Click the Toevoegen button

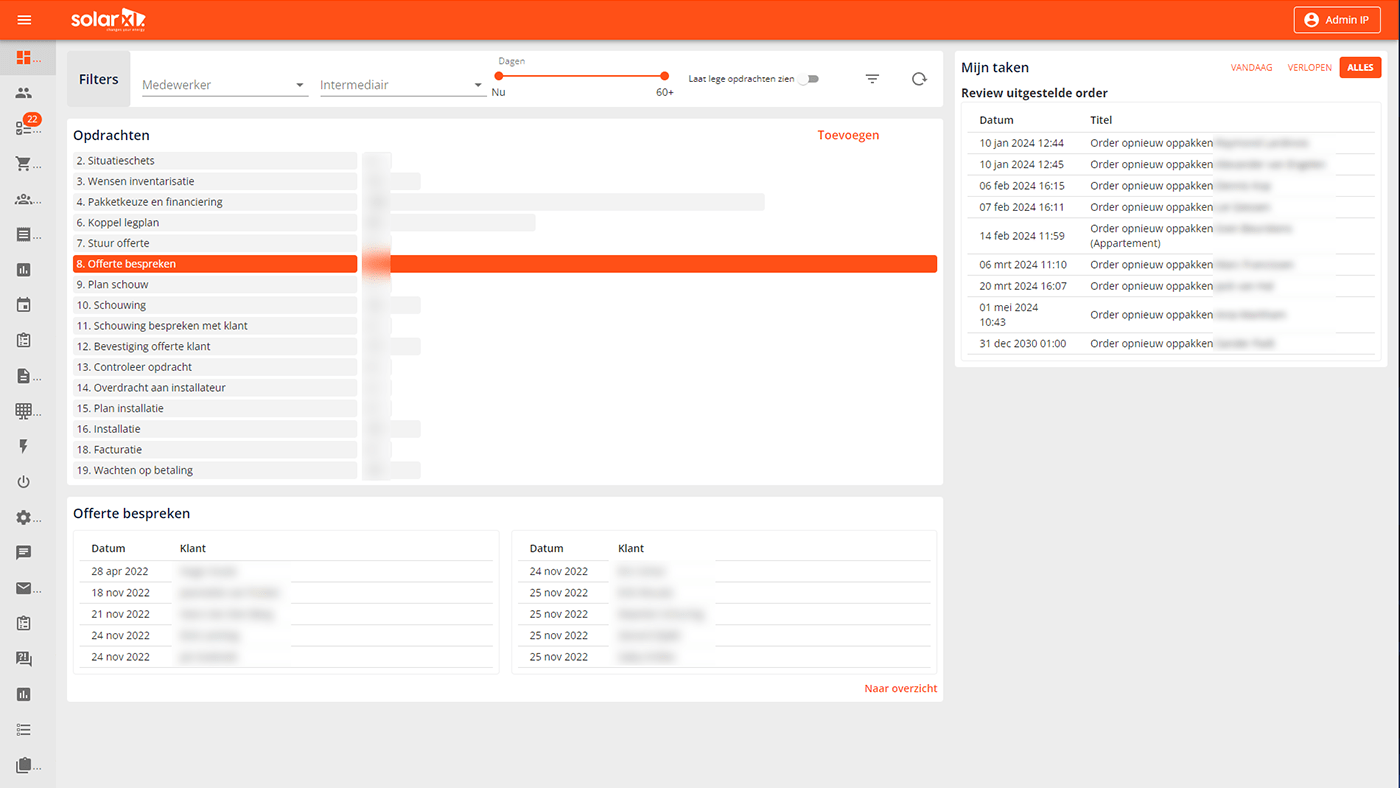848,135
